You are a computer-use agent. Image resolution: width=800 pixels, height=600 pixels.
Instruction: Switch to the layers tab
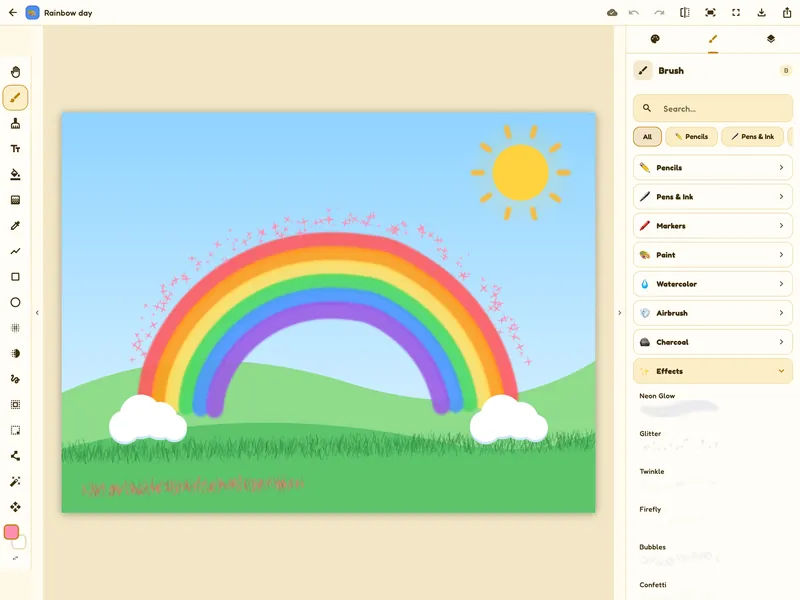point(770,39)
